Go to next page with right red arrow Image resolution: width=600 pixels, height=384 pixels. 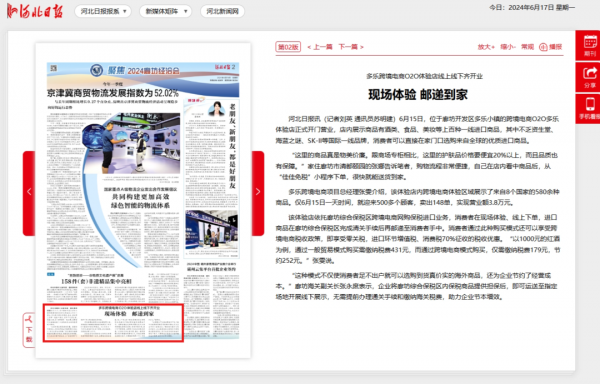tap(258, 193)
